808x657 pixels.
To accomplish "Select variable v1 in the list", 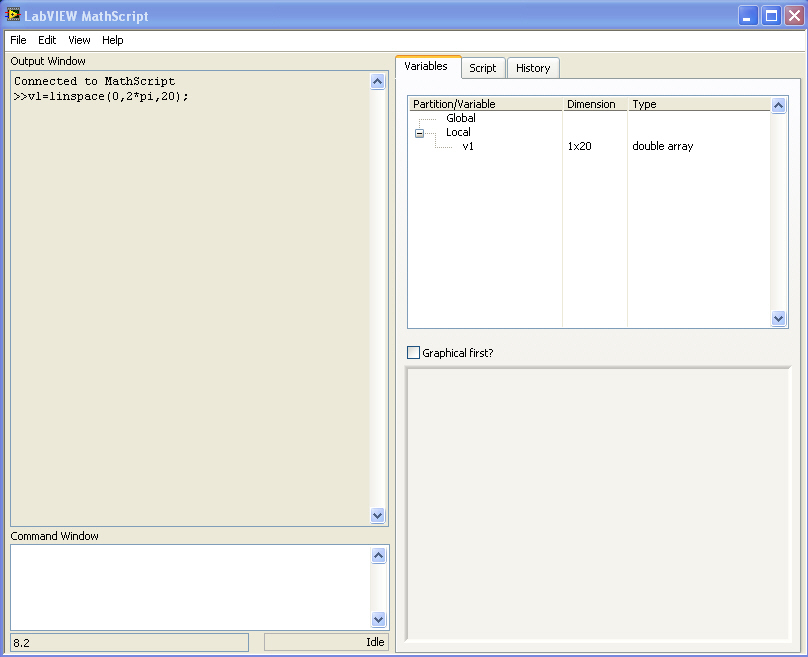I will coord(468,146).
